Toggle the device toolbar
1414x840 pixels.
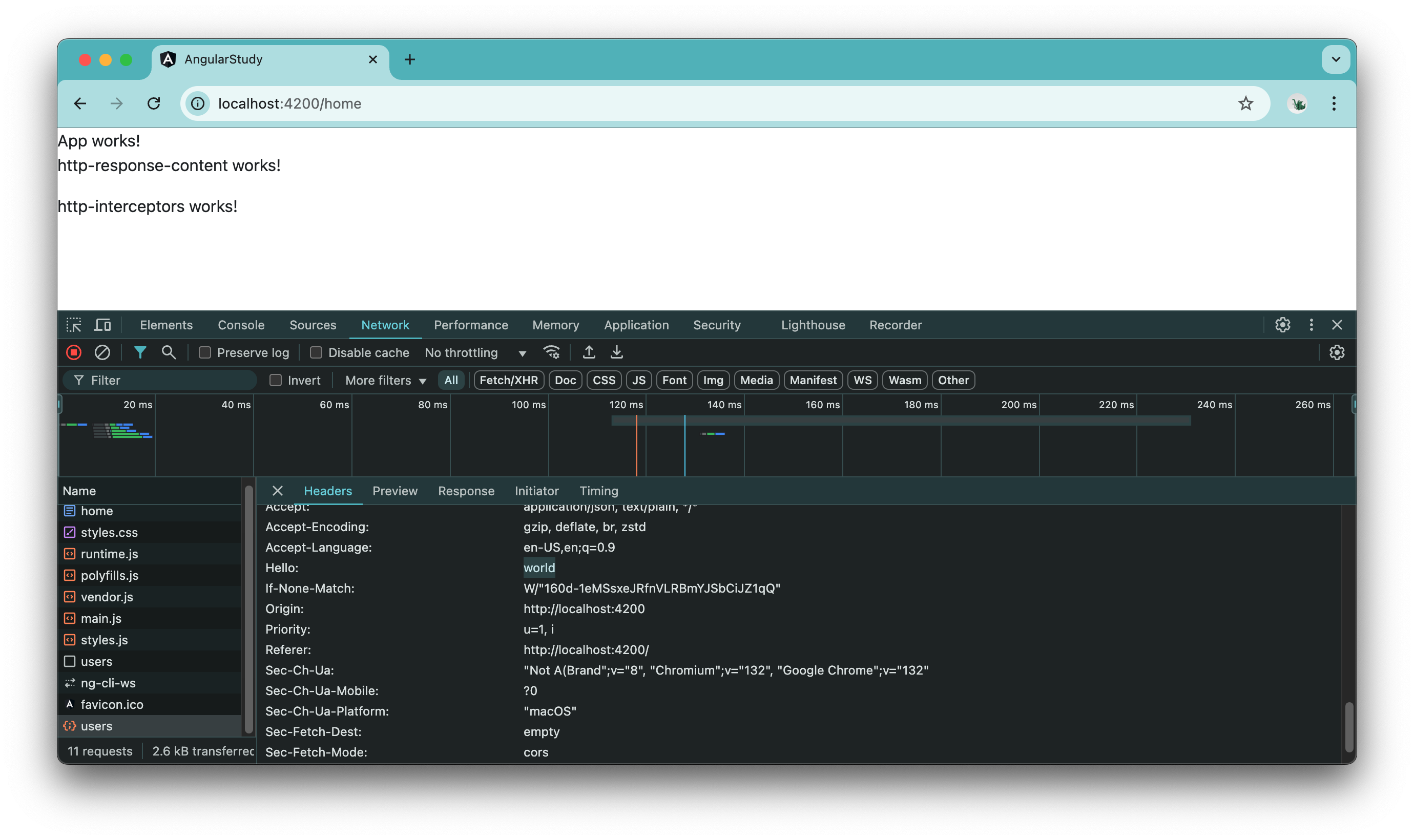102,325
